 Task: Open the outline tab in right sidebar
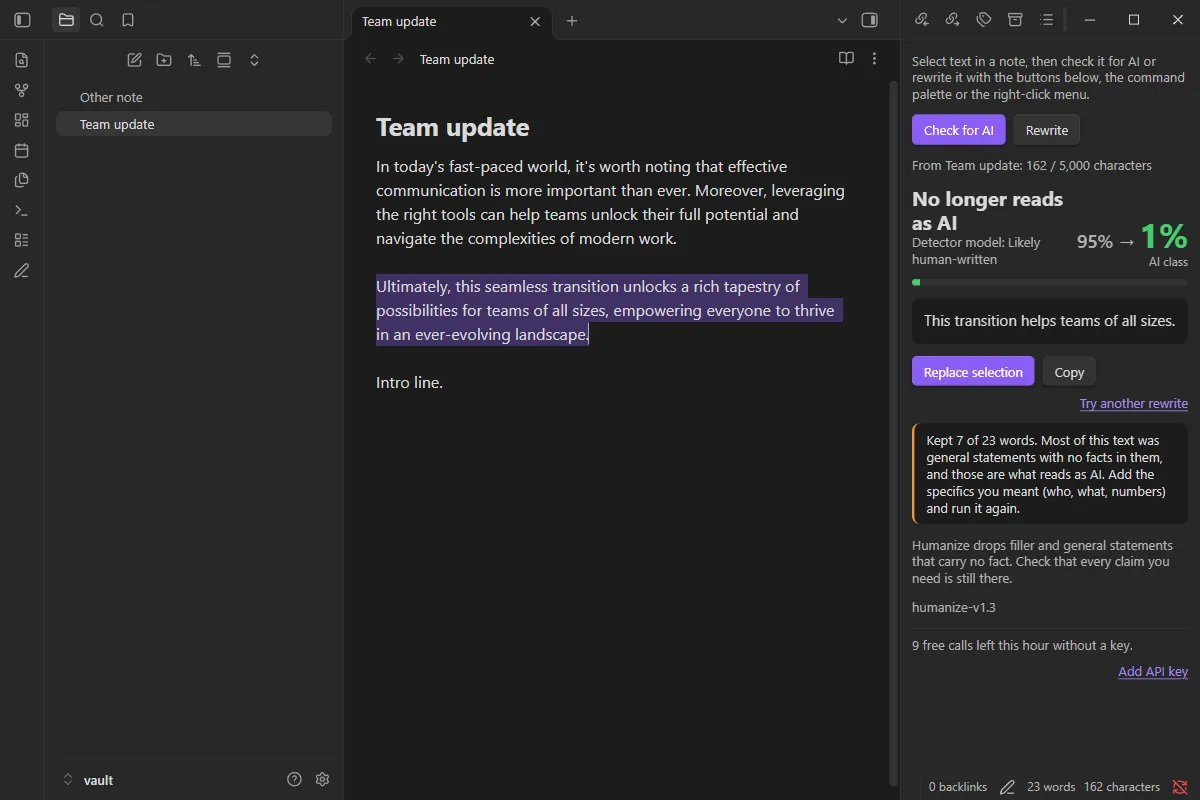click(x=1046, y=20)
